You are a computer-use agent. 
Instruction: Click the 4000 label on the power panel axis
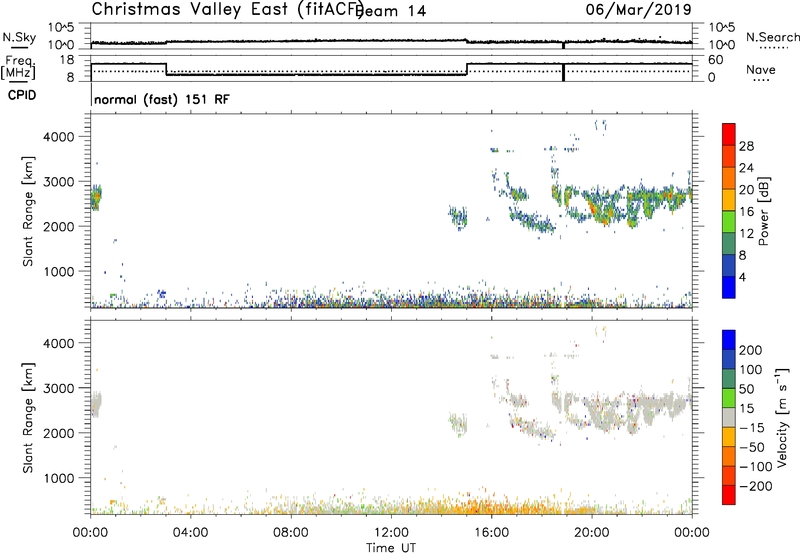[x=59, y=137]
